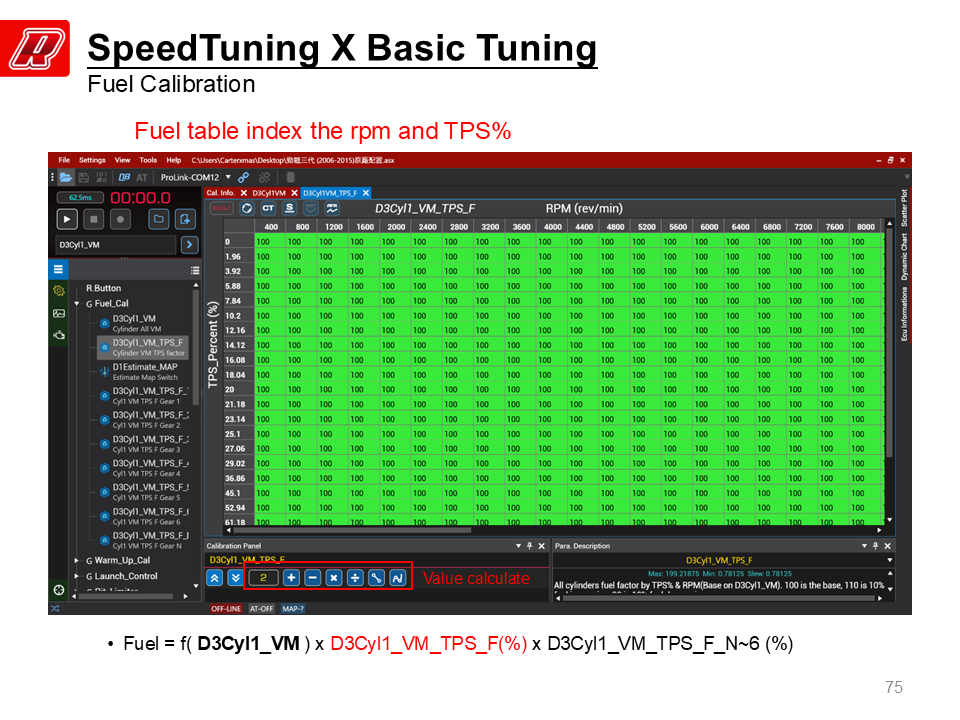Viewport: 960px width, 720px height.
Task: Click the add new file icon
Action: [x=185, y=219]
